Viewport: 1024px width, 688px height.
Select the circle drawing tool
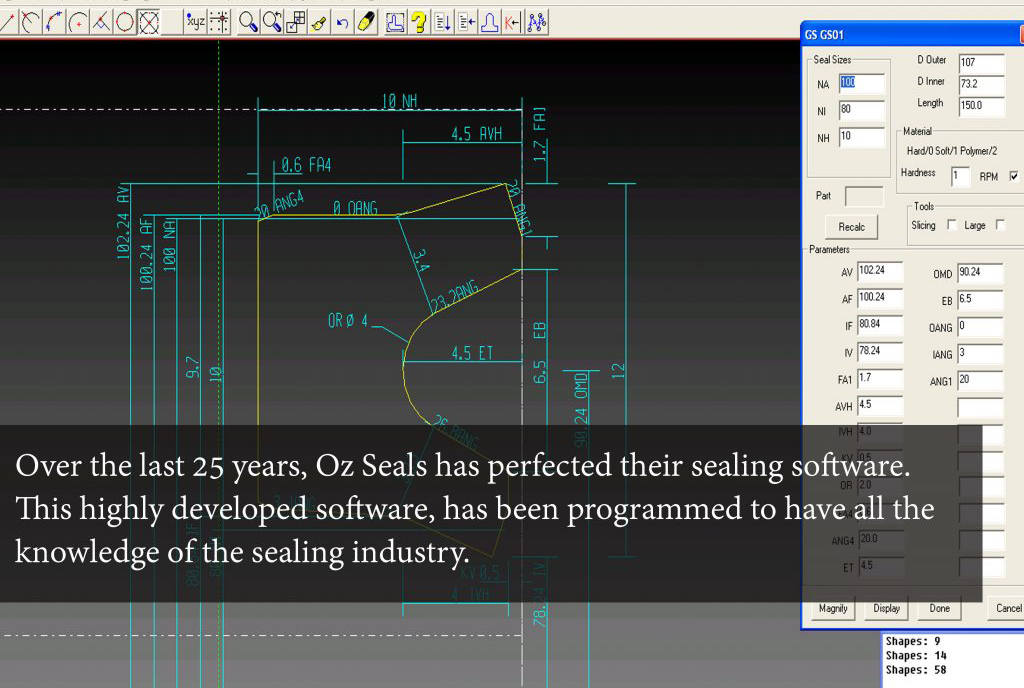(x=125, y=22)
